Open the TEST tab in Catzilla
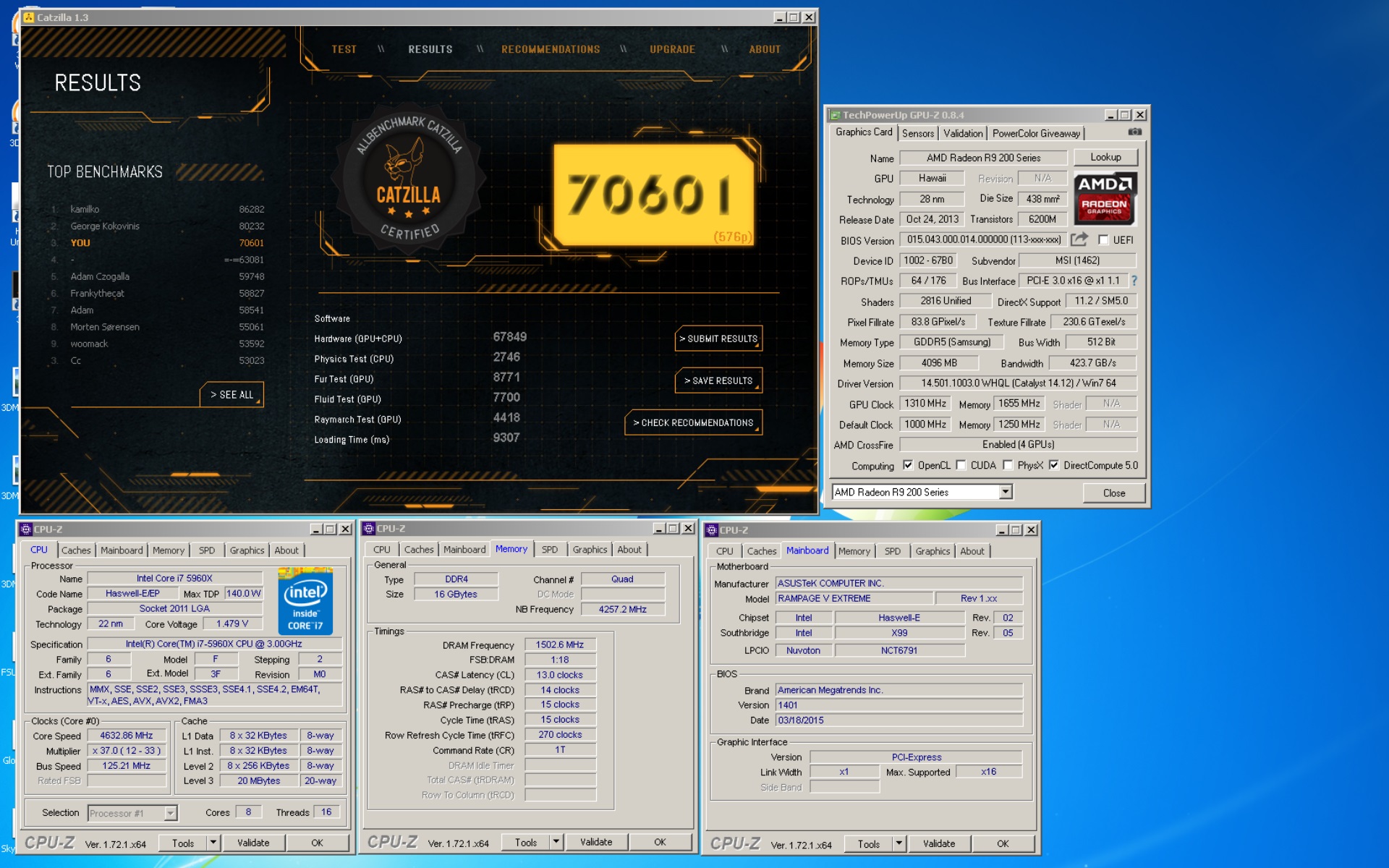This screenshot has width=1389, height=868. click(344, 49)
